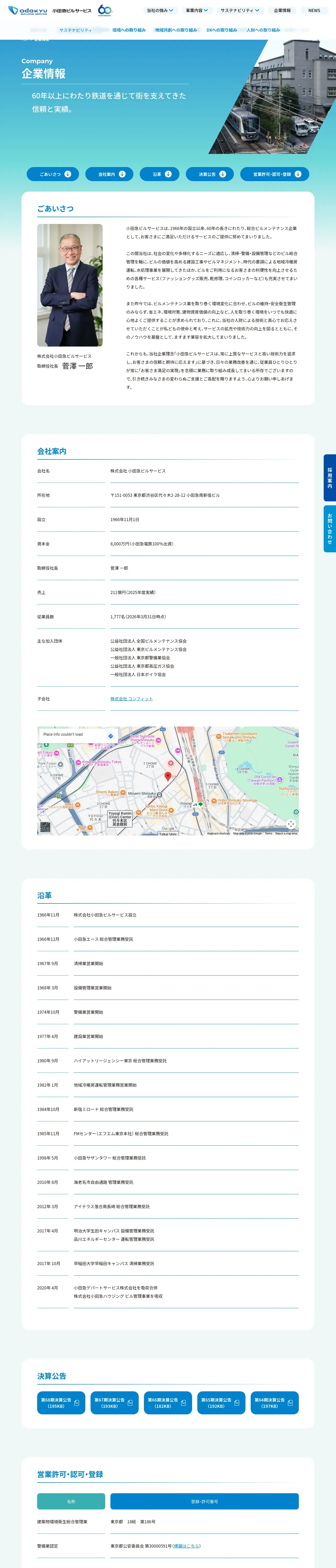Open 第66期決算公告 PDF (182KB)
336x1568 pixels.
[168, 1402]
